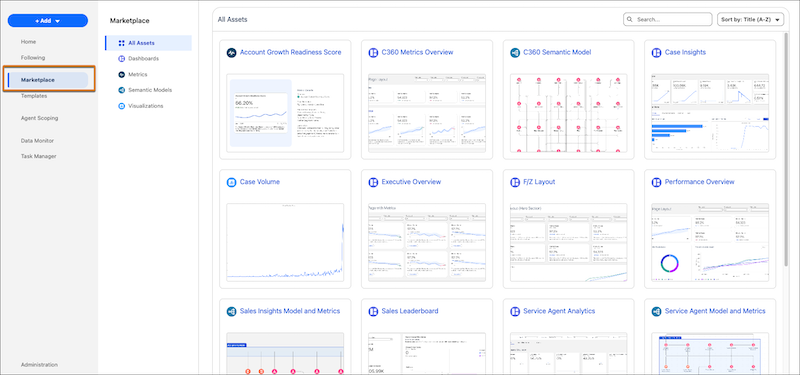The height and width of the screenshot is (375, 800).
Task: Click the F/Z Layout dashboard icon
Action: click(x=514, y=182)
